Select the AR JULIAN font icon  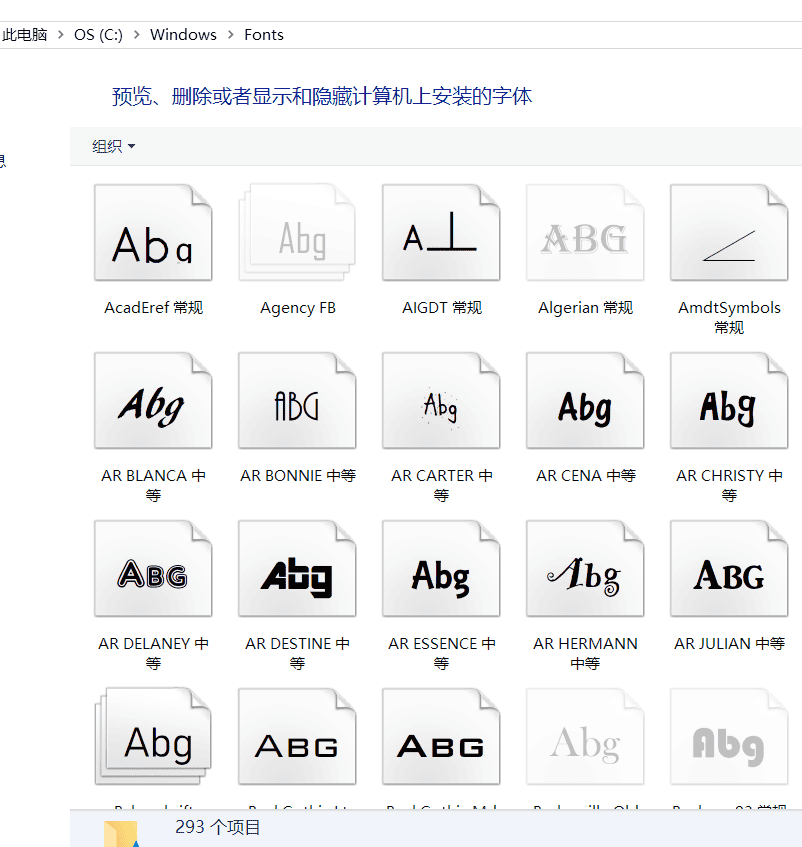click(729, 569)
